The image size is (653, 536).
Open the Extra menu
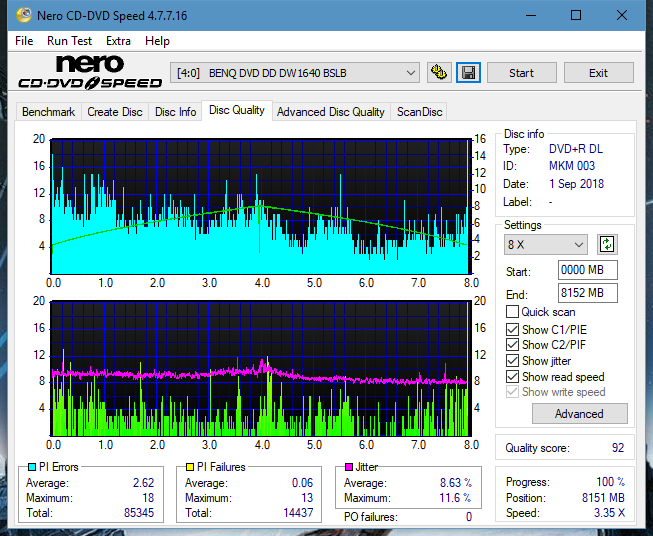tap(118, 41)
